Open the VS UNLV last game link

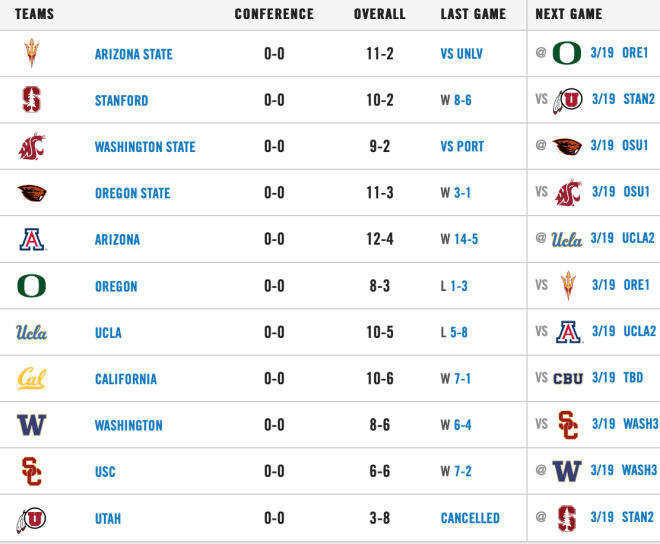pos(462,54)
